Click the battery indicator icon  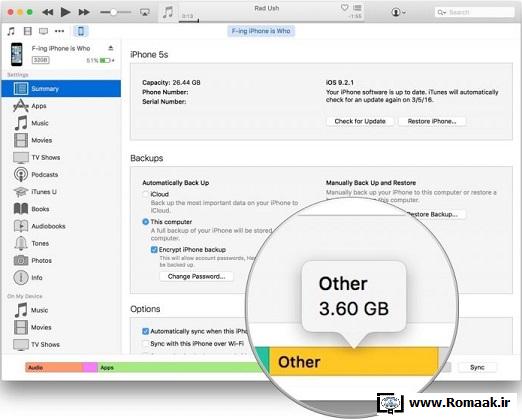tap(105, 60)
